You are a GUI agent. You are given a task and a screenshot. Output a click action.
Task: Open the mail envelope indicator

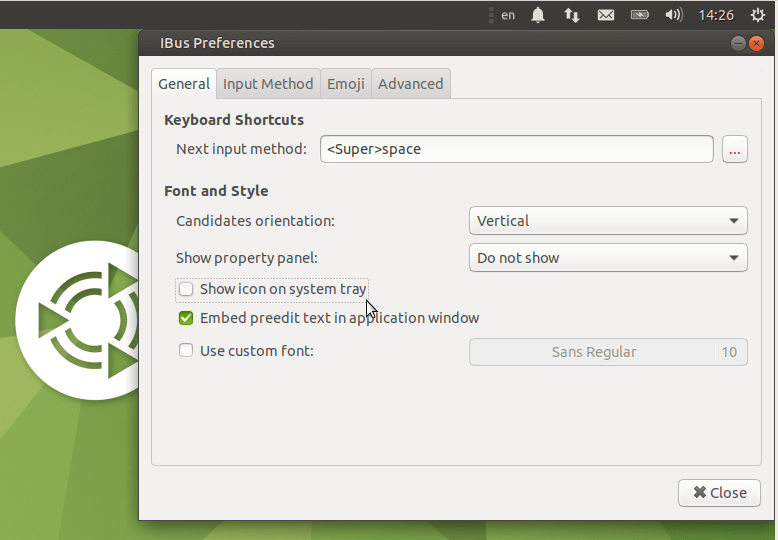coord(605,15)
